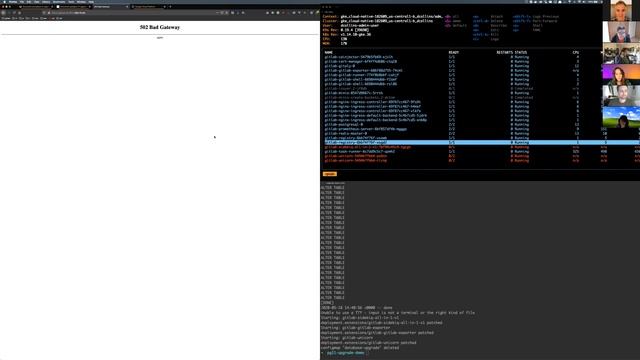Switch to the second browser tab
This screenshot has width=640, height=360.
(73, 7)
